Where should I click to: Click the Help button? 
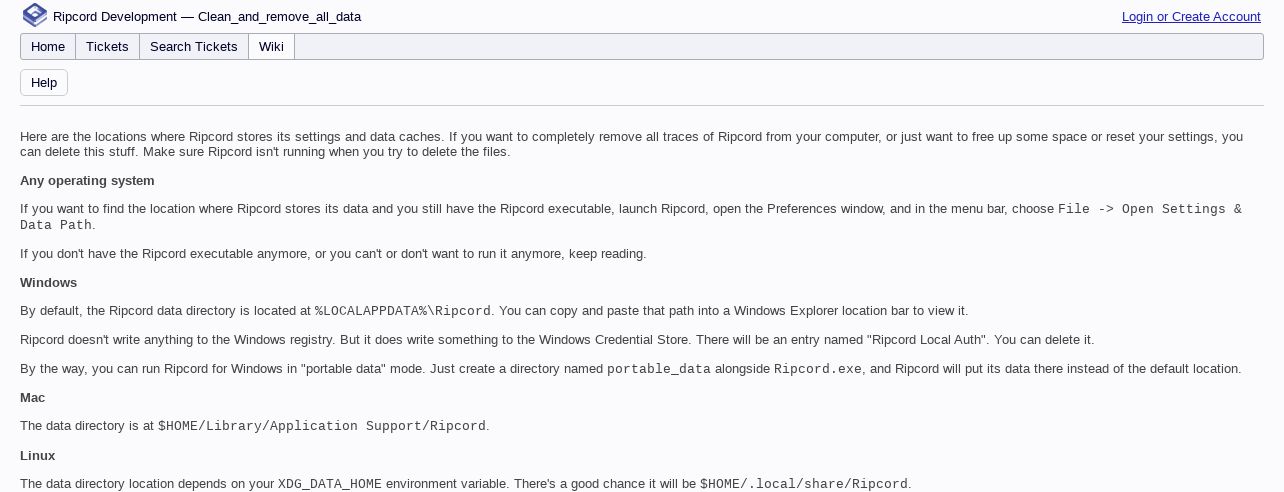pos(44,83)
